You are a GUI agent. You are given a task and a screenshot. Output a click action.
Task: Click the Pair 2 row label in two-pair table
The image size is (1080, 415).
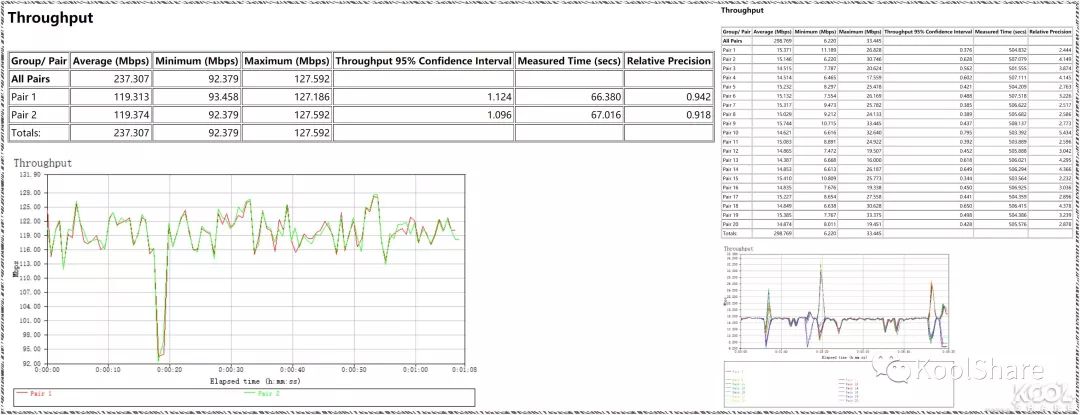pos(24,115)
